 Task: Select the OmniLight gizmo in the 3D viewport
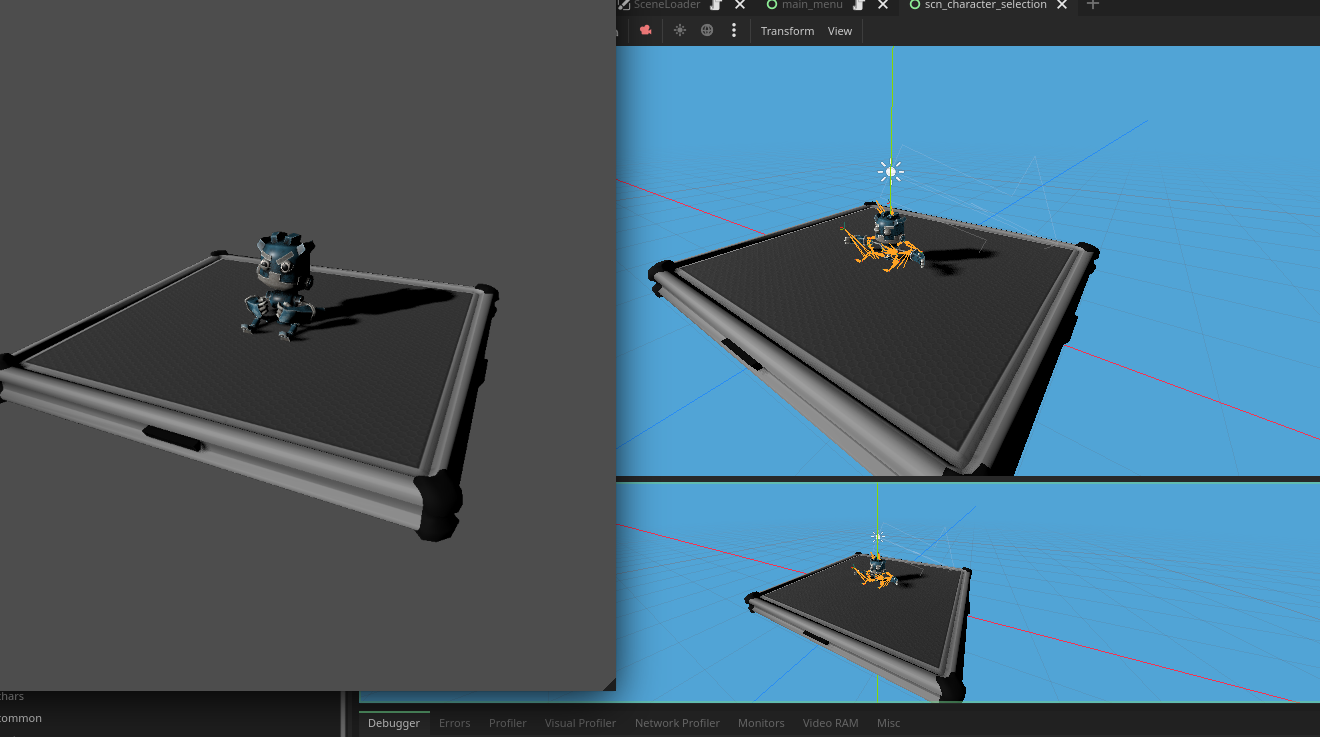pos(890,170)
